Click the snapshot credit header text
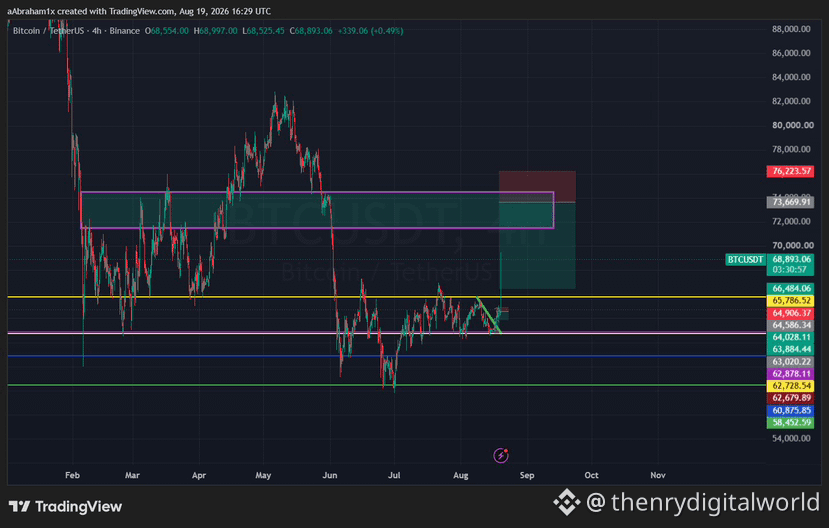This screenshot has width=829, height=528. (x=139, y=11)
